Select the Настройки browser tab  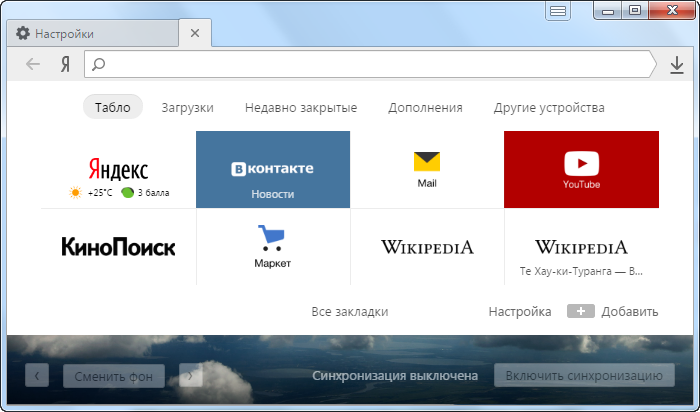click(x=93, y=33)
